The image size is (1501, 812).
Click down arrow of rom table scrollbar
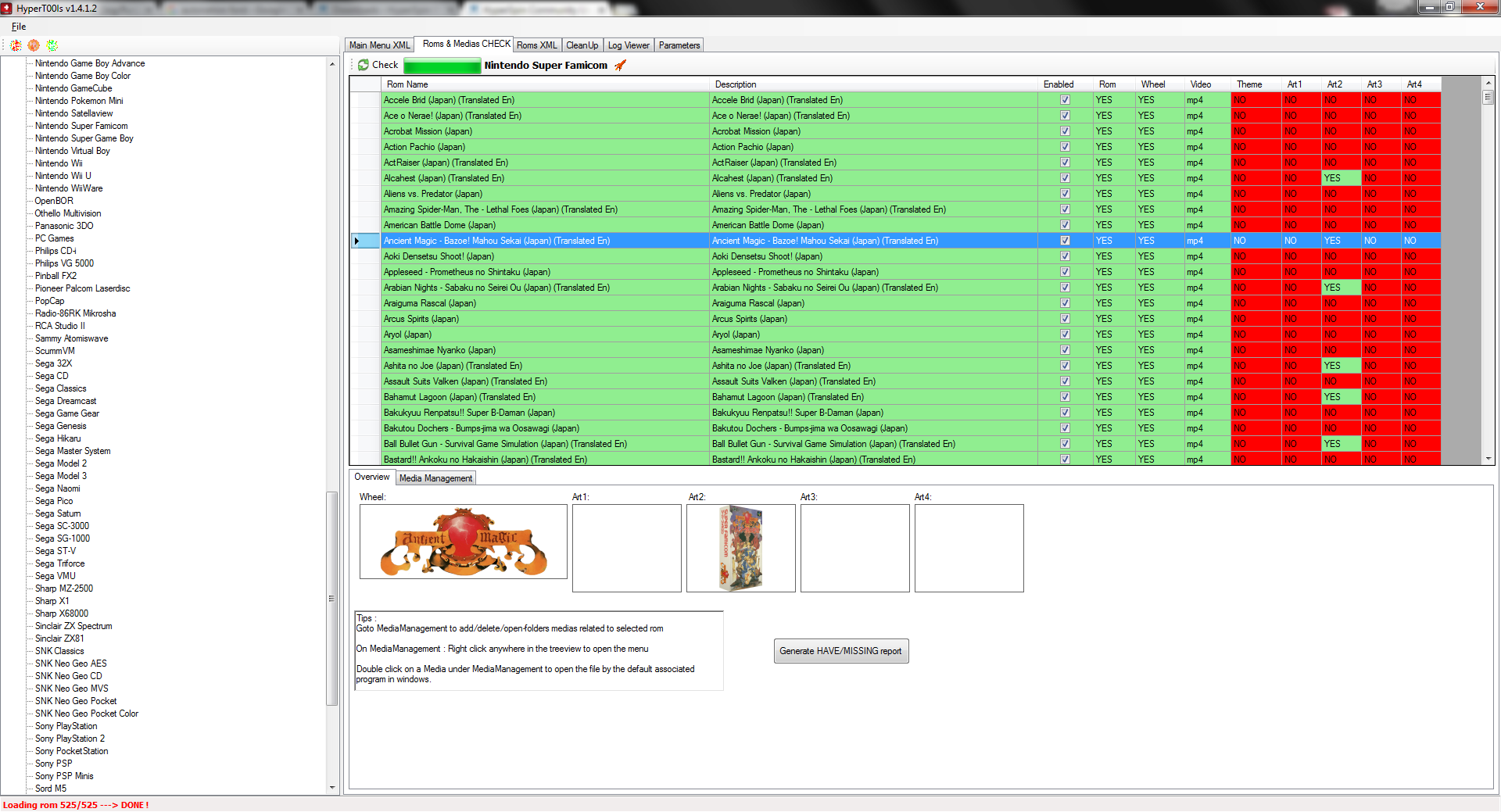[x=1488, y=459]
